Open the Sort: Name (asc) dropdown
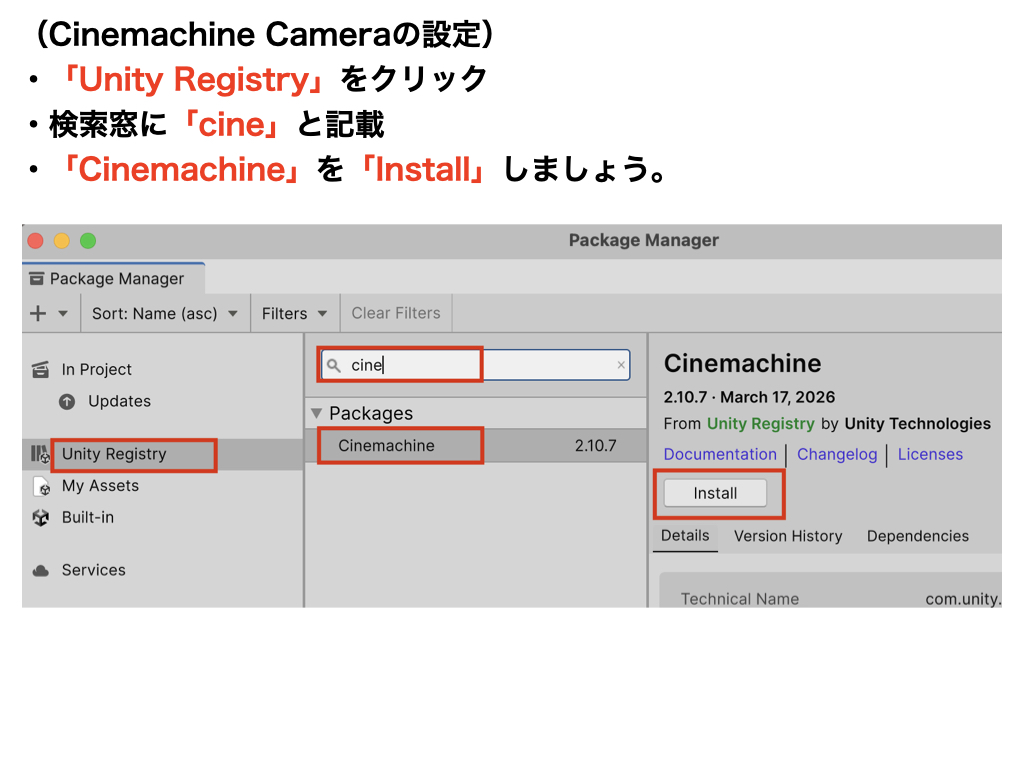 click(x=165, y=313)
